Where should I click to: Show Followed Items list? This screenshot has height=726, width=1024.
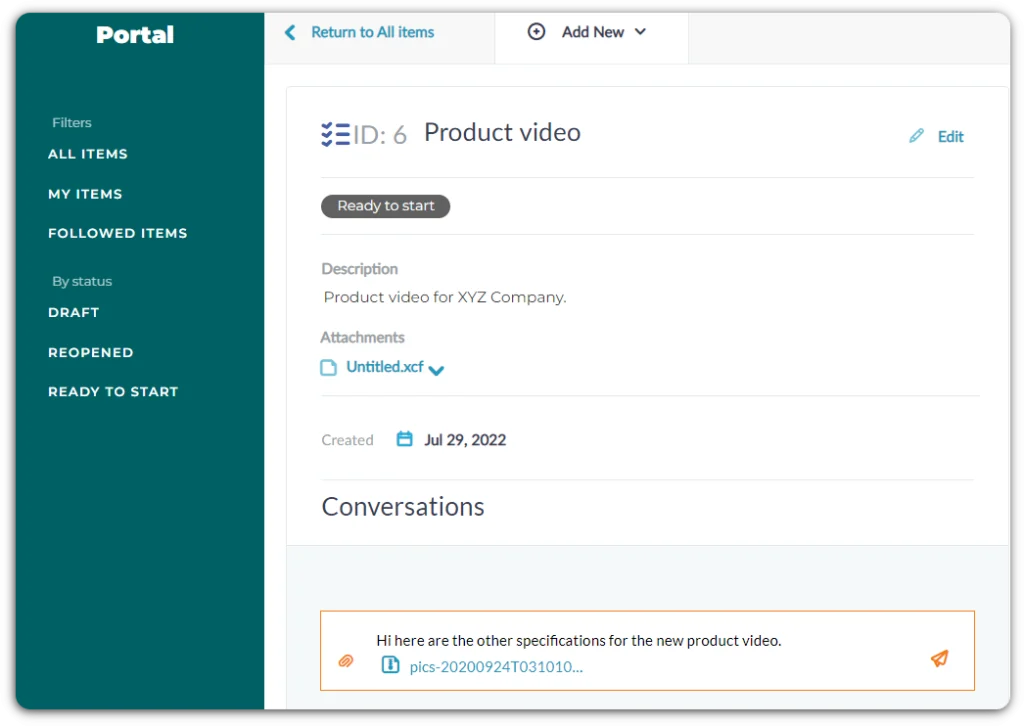pos(118,233)
